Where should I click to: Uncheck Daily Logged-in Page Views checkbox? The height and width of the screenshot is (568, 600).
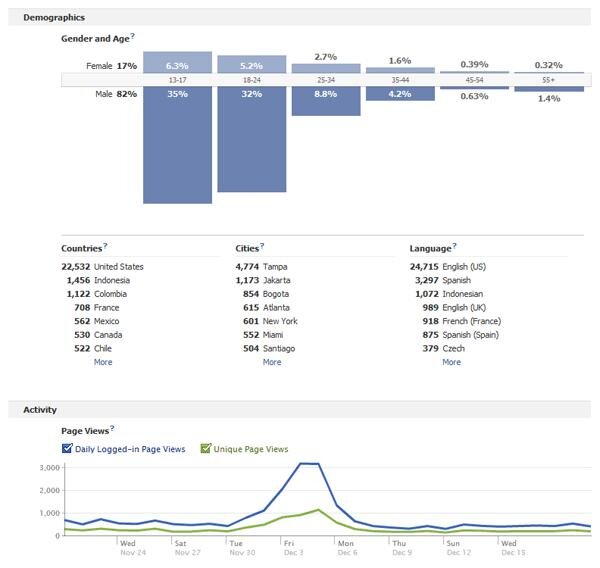click(x=67, y=448)
